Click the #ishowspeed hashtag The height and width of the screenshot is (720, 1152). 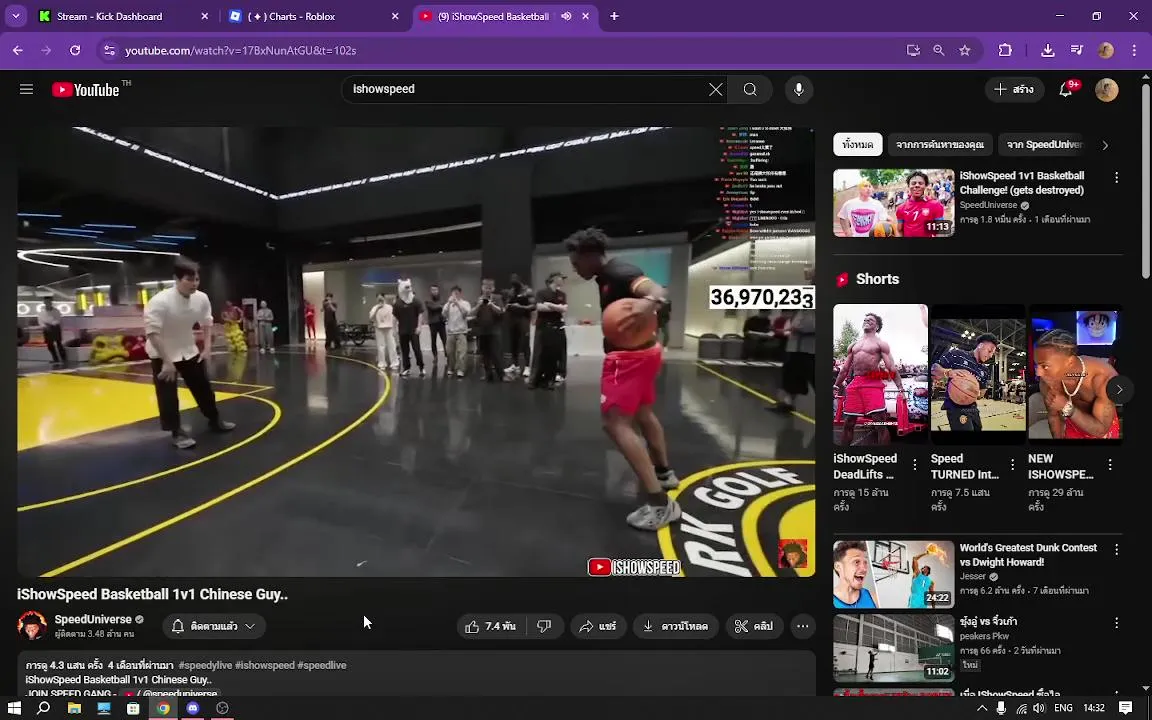pos(264,665)
